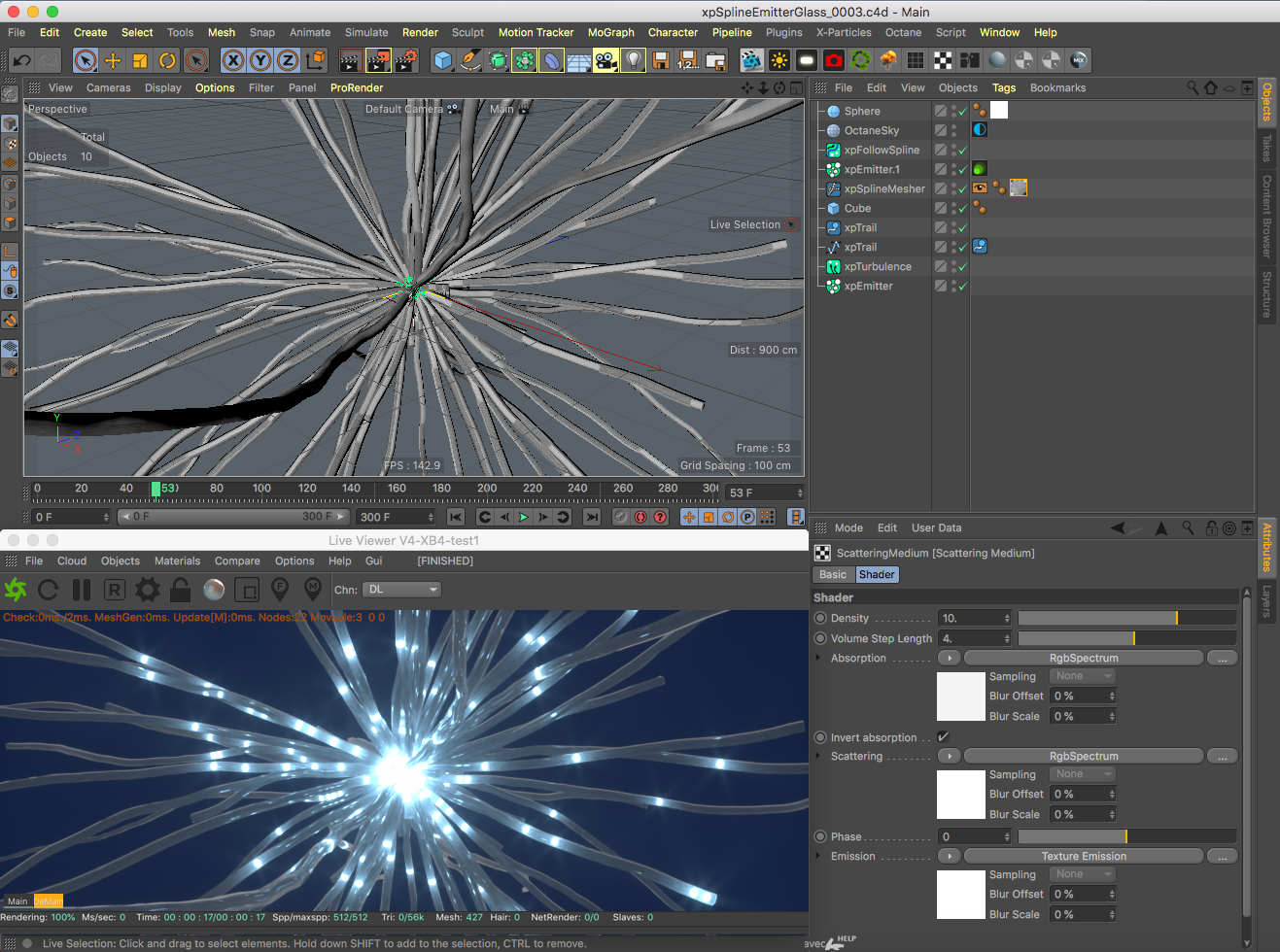
Task: Expand the Scattering shader arrow button
Action: tap(949, 756)
